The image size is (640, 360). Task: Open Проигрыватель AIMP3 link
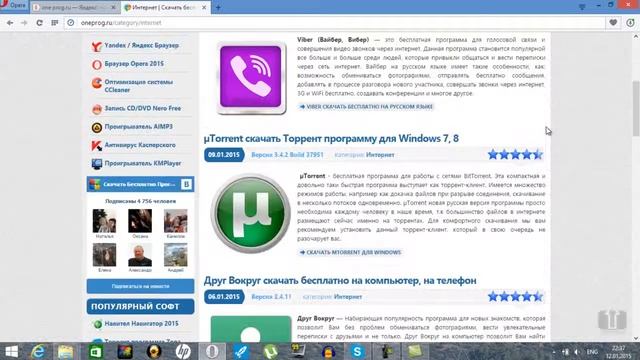(x=138, y=127)
